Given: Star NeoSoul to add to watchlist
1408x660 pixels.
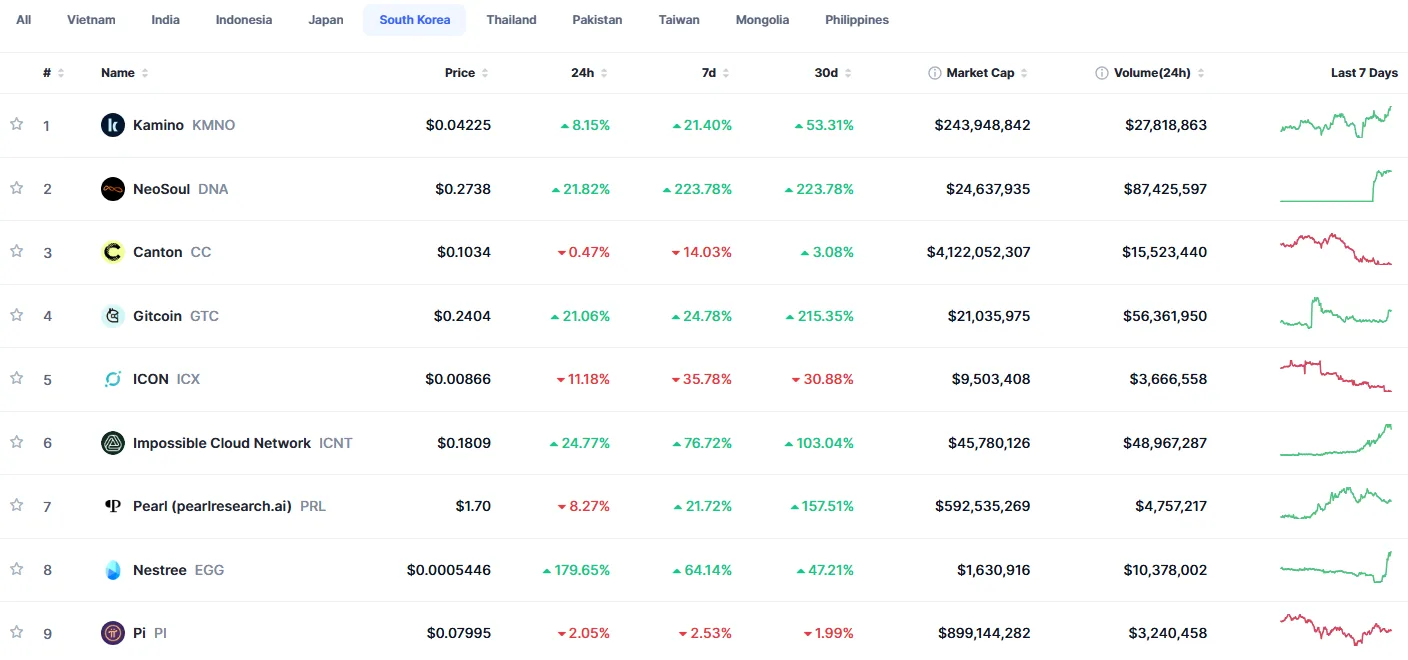Looking at the screenshot, I should click(16, 188).
